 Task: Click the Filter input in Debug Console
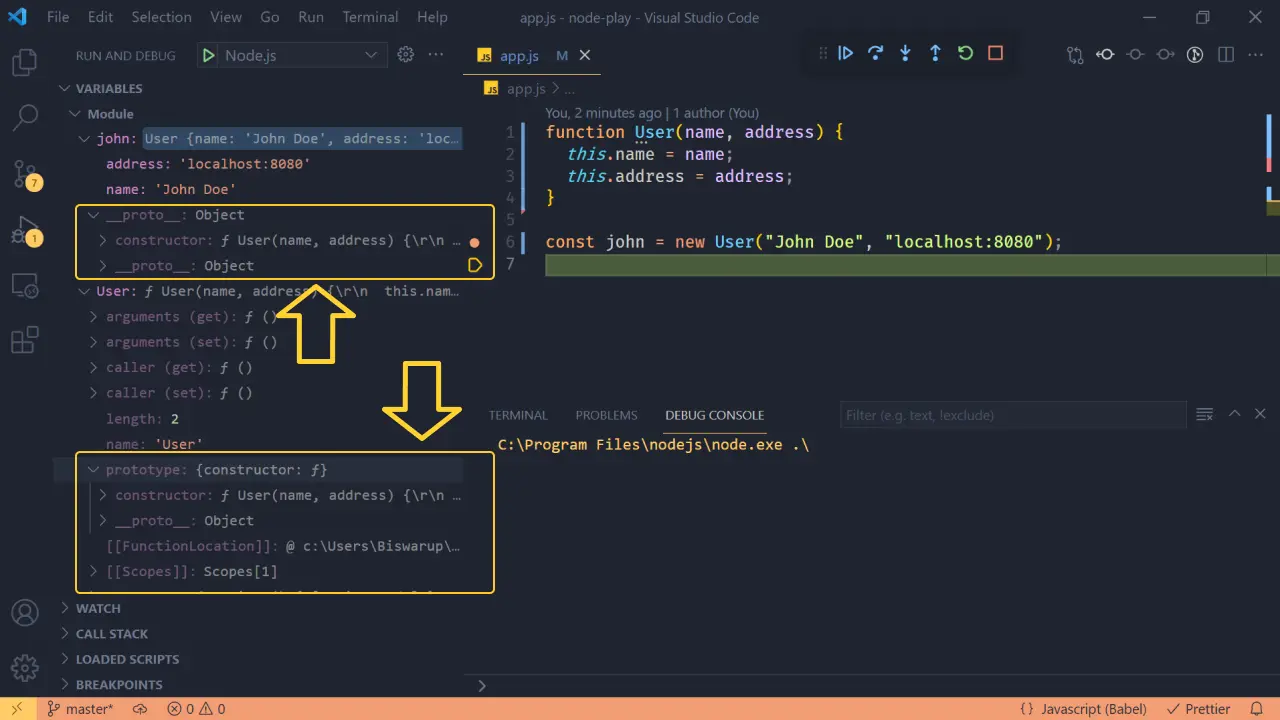tap(1012, 415)
